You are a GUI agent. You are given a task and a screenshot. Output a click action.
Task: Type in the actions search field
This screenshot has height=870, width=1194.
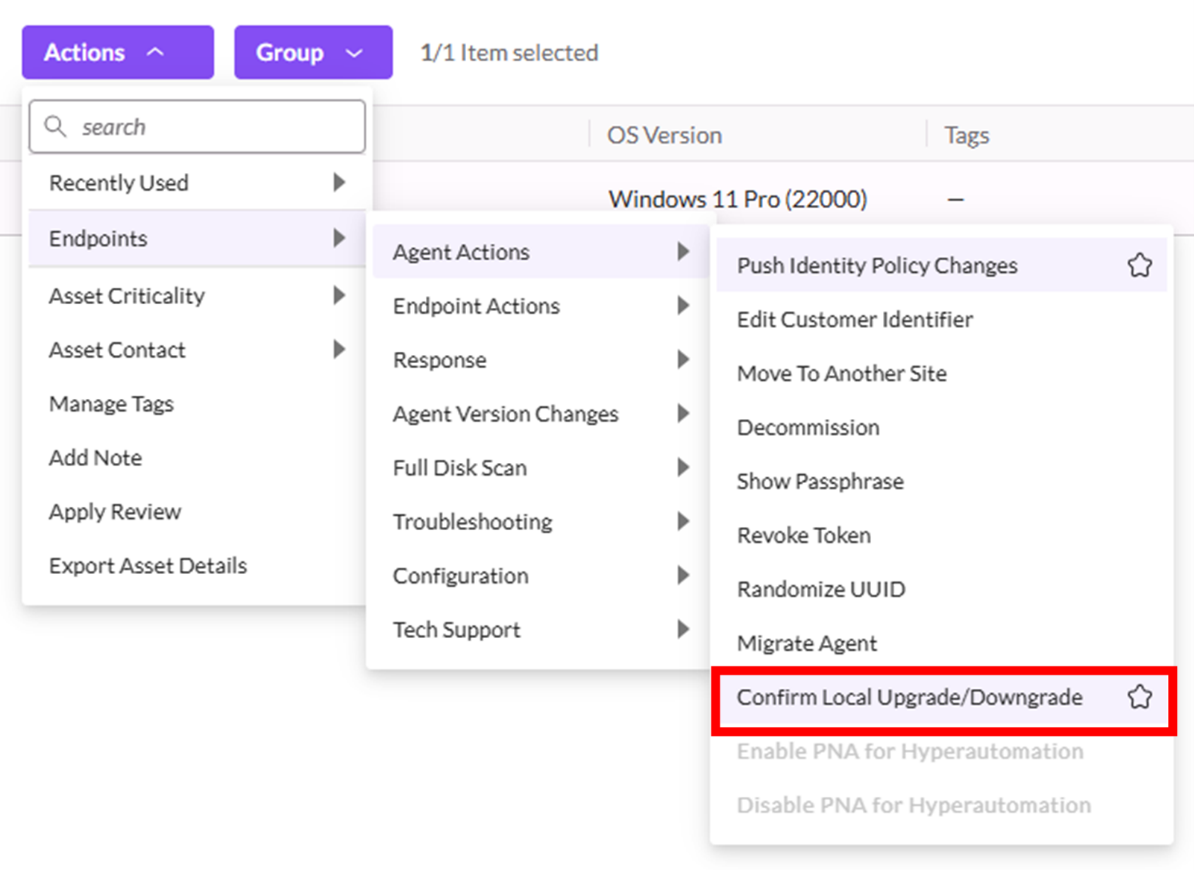coord(215,127)
